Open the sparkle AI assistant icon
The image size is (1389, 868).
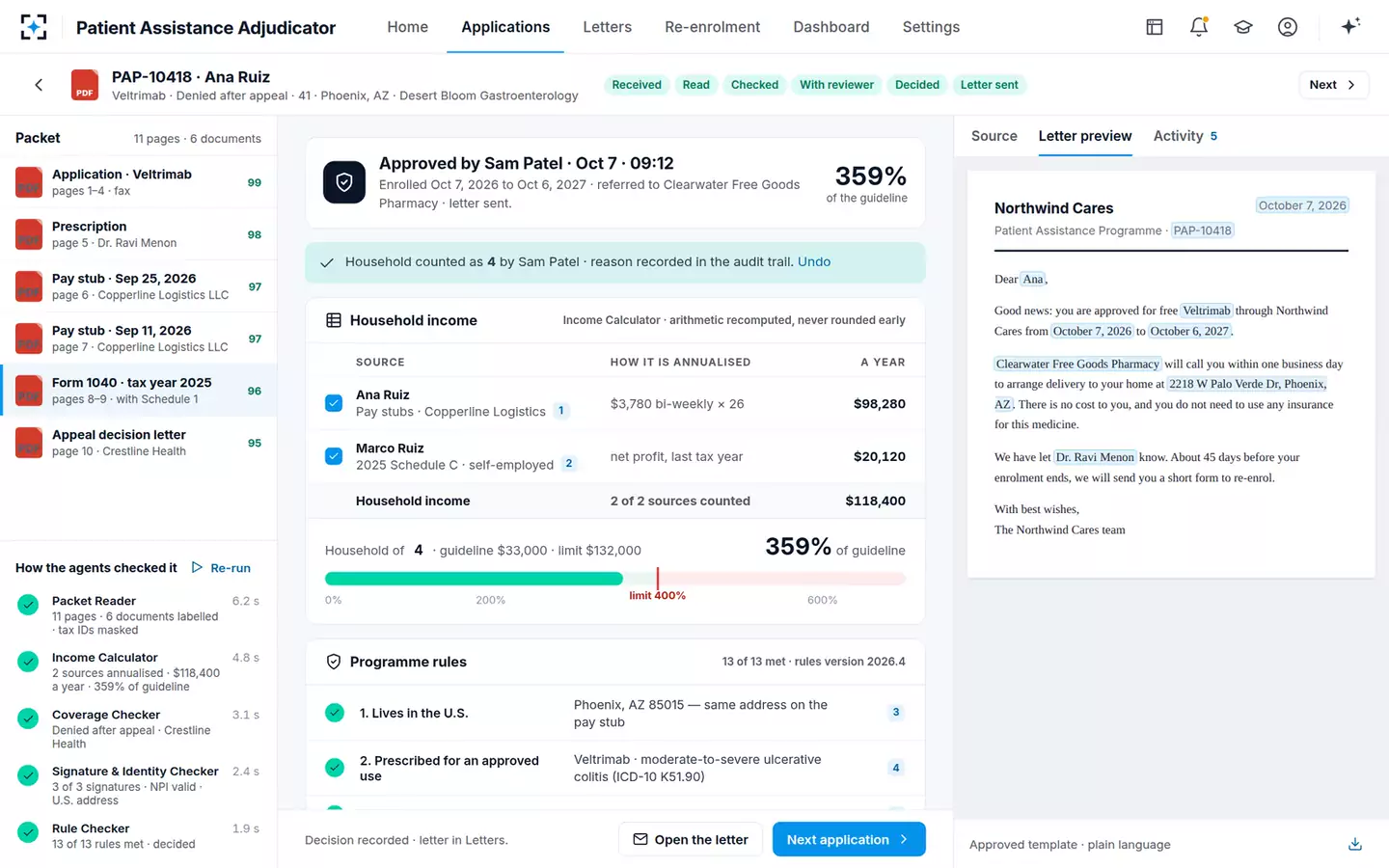1350,26
